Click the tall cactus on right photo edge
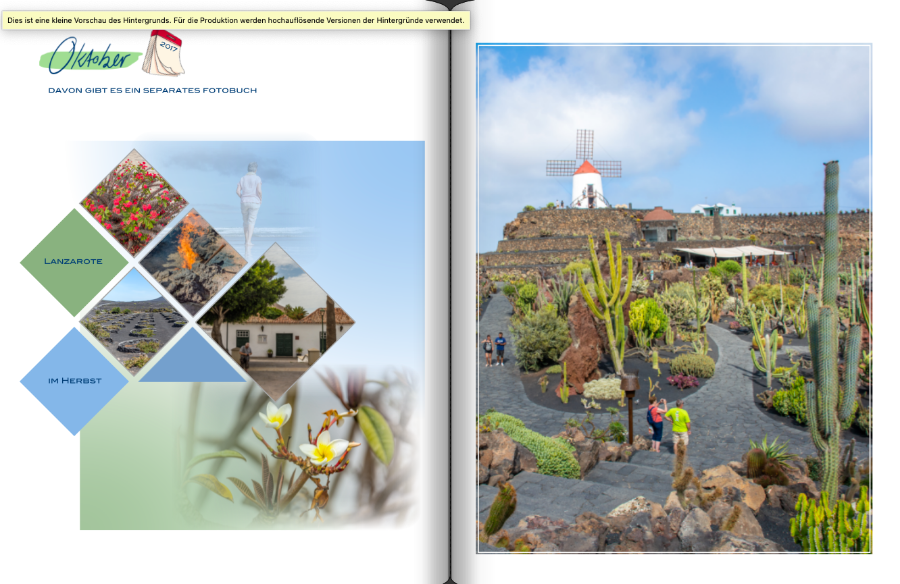This screenshot has width=900, height=584. click(830, 330)
